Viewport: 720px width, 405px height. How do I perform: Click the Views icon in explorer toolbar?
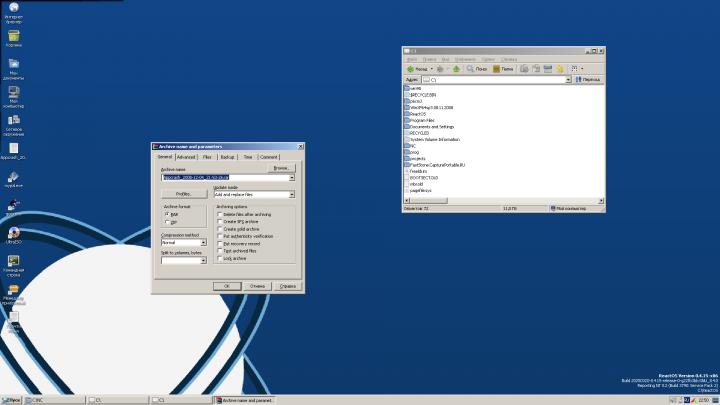[x=575, y=69]
